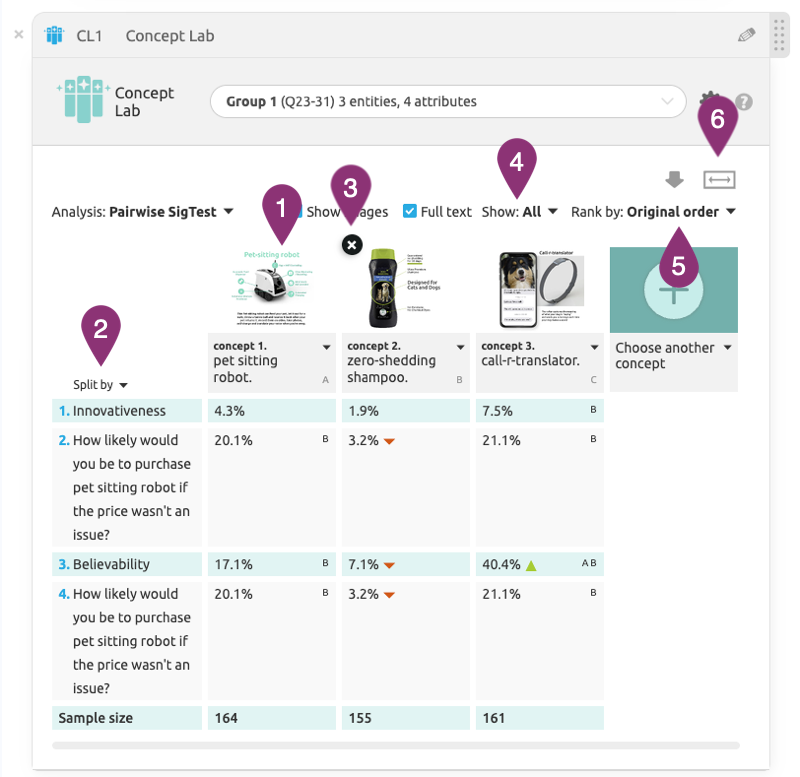Click the pencil edit icon in title bar
The width and height of the screenshot is (800, 777).
pos(746,35)
